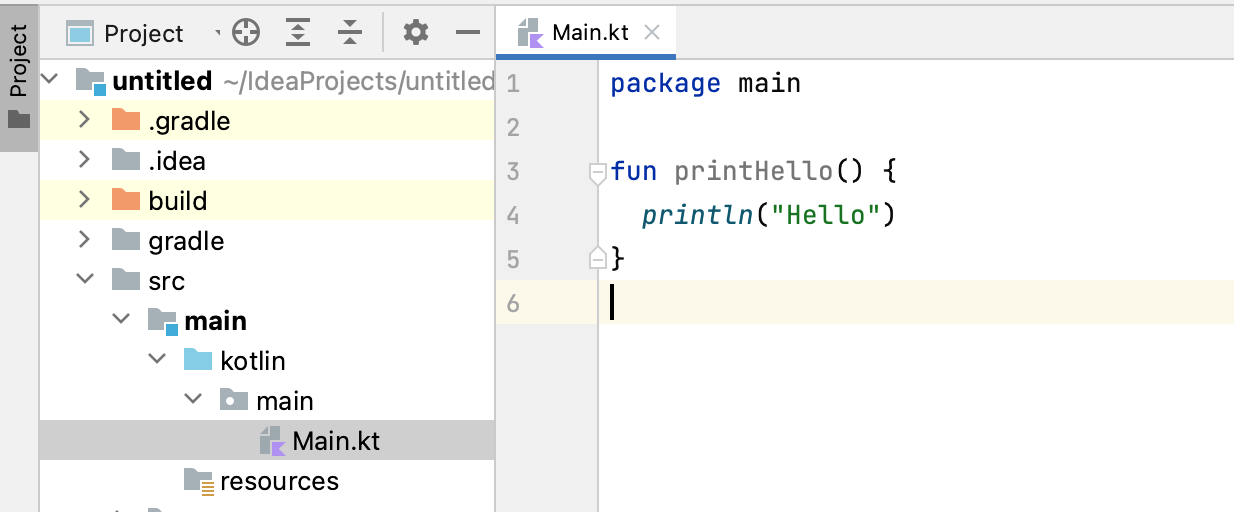Viewport: 1234px width, 512px height.
Task: Select the kotlin source root row
Action: tap(267, 361)
